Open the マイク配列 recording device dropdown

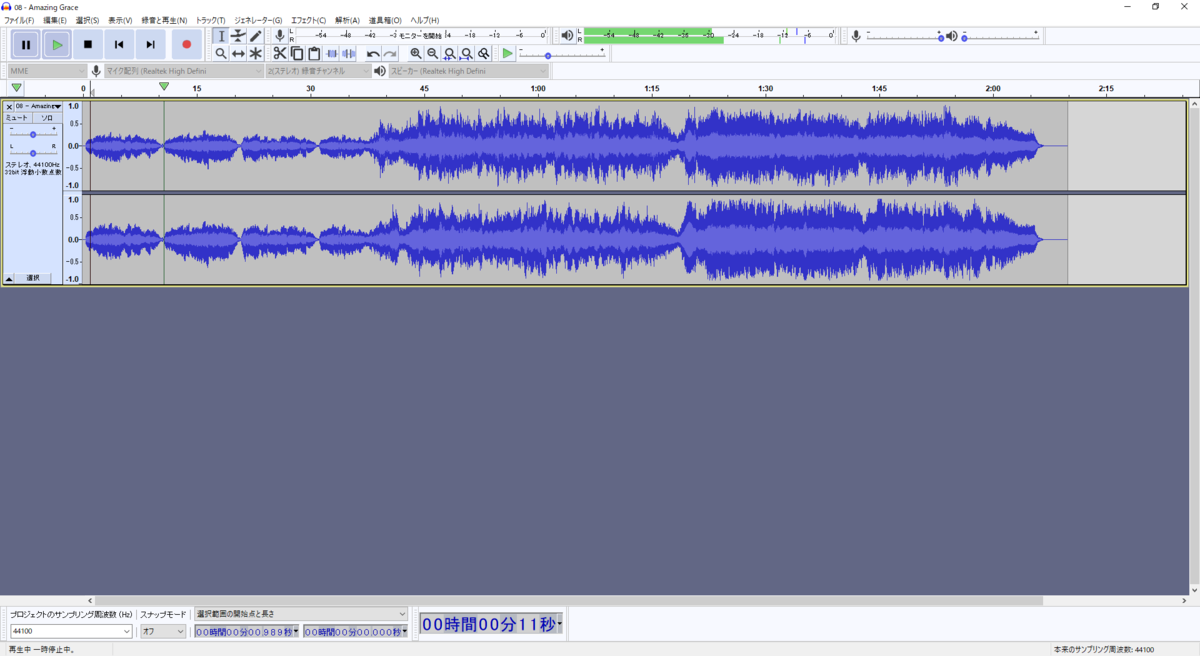point(183,71)
